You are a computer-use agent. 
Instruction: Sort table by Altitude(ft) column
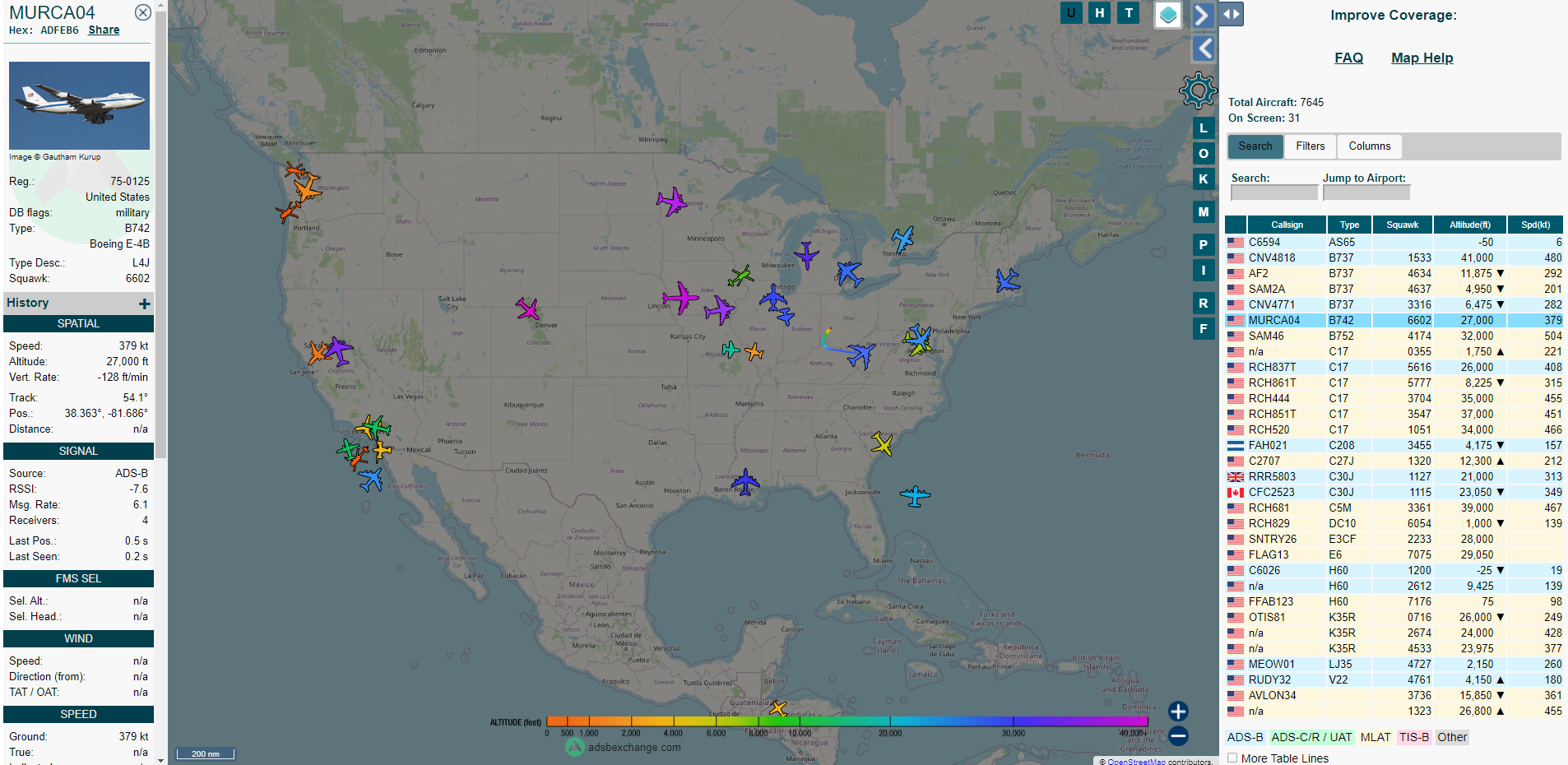click(1470, 225)
